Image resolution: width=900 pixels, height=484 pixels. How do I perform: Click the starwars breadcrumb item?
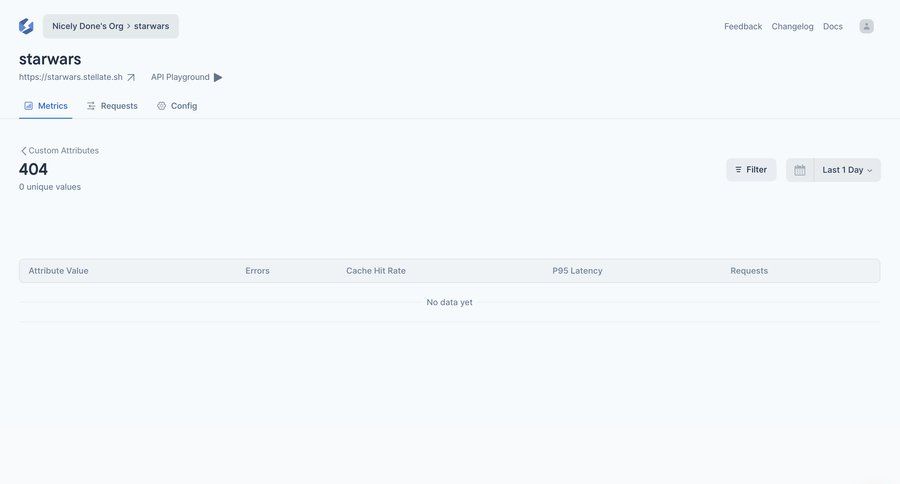click(x=151, y=26)
